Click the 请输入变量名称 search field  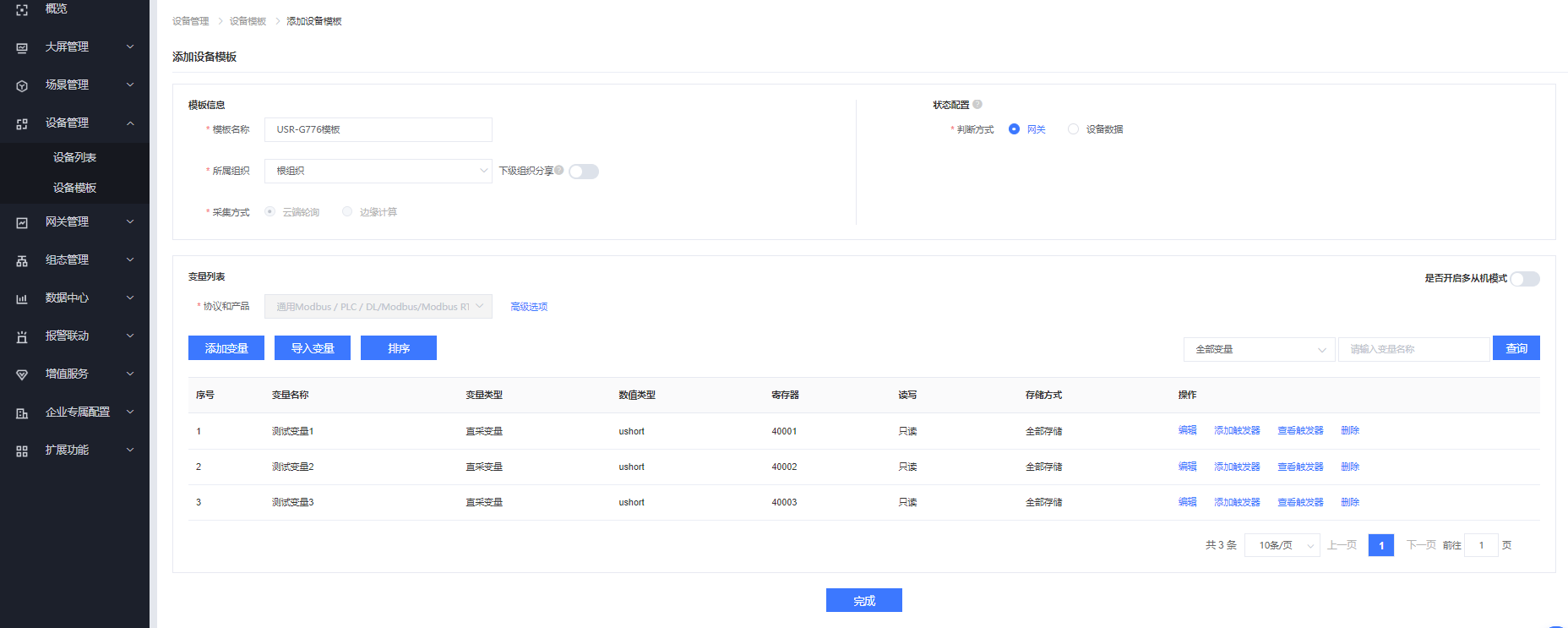point(1413,349)
